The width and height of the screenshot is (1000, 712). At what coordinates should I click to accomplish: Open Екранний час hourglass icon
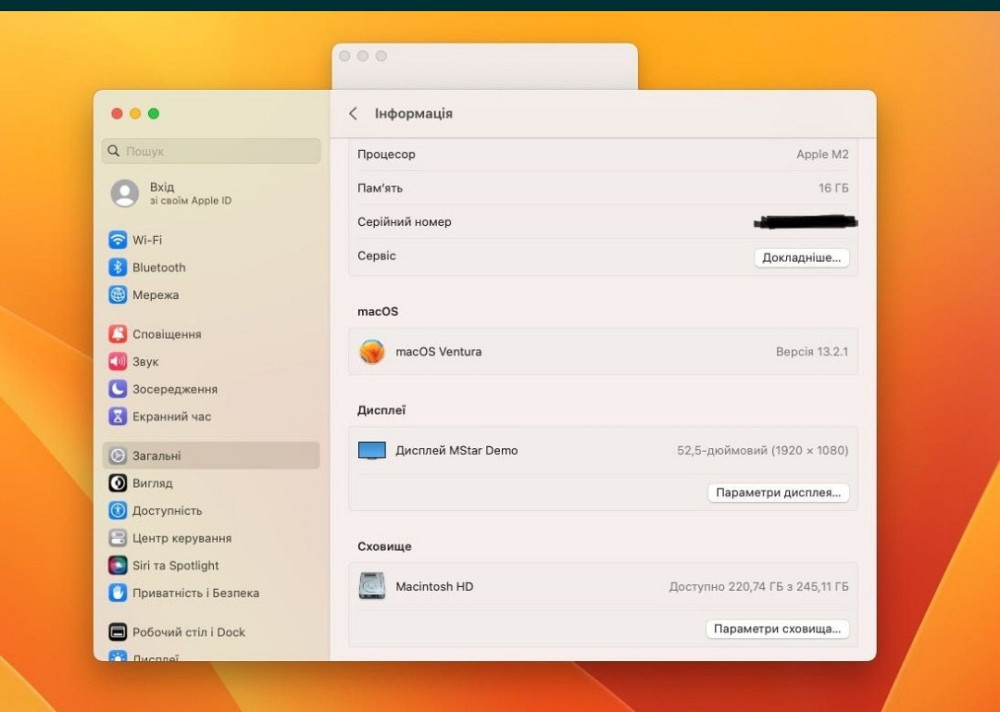118,417
